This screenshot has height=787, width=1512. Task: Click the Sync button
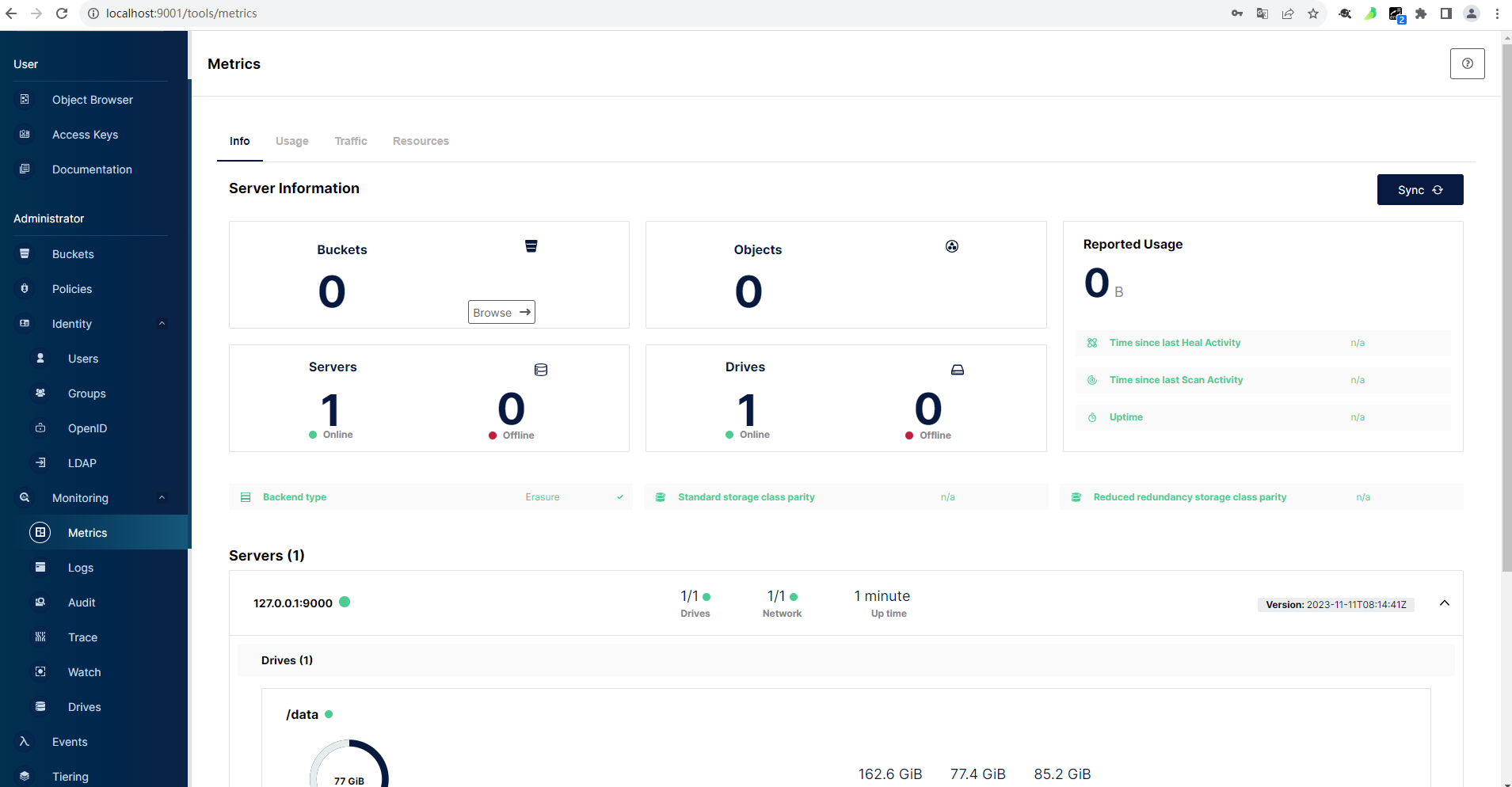point(1420,190)
